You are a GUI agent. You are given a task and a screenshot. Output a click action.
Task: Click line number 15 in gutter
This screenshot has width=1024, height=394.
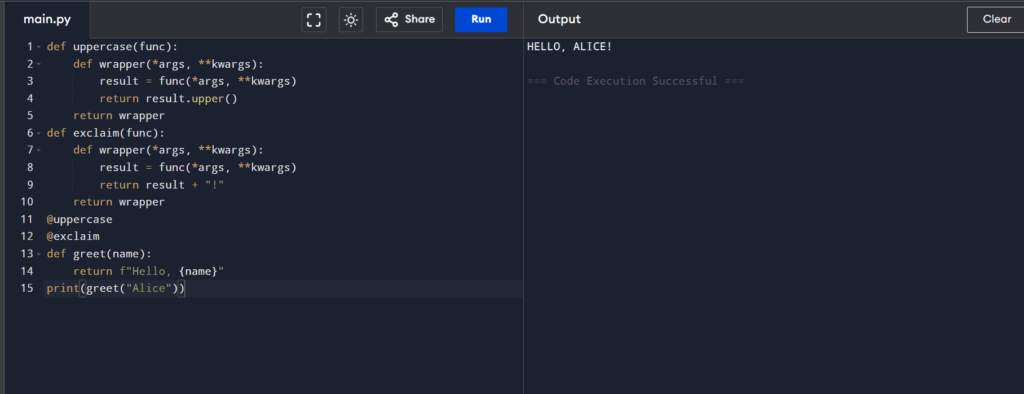tap(27, 288)
